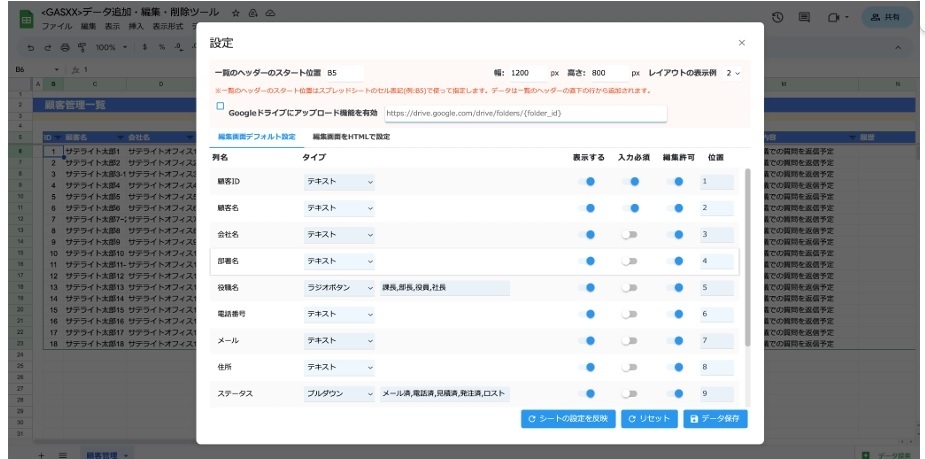Click the 共有 share button
Viewport: 925px width, 459px height.
886,18
